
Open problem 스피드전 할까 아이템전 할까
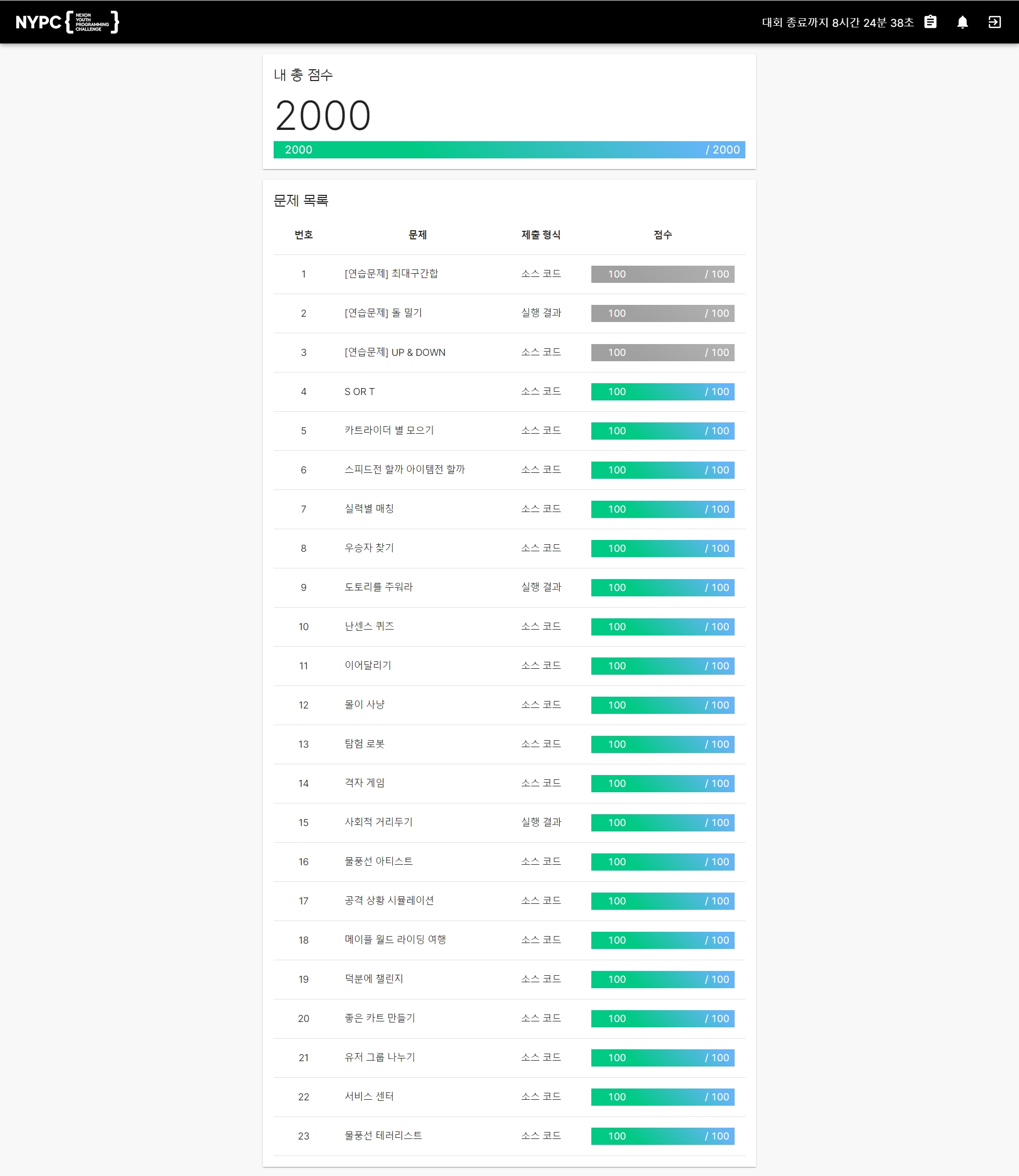tap(404, 470)
